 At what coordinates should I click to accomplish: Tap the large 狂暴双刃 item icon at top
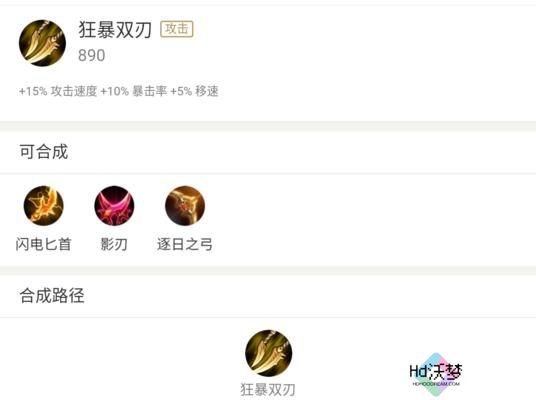click(x=42, y=43)
